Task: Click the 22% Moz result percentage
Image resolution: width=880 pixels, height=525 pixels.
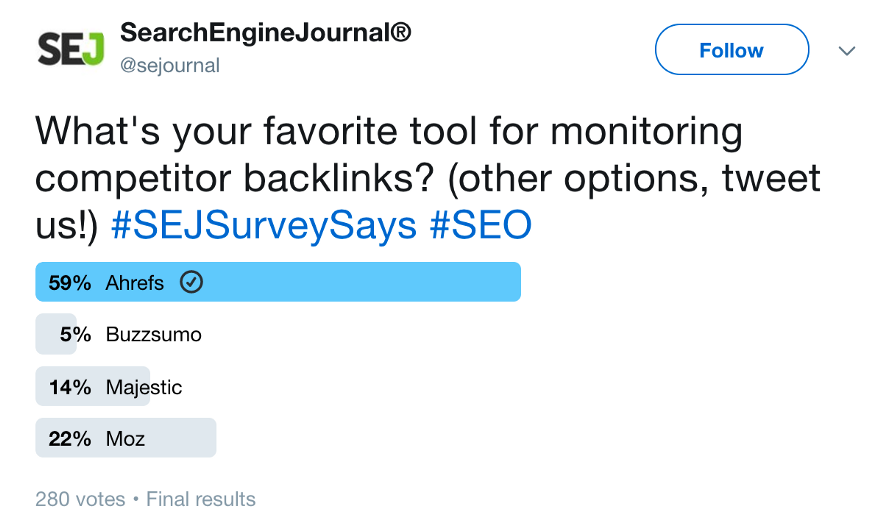Action: (x=70, y=439)
